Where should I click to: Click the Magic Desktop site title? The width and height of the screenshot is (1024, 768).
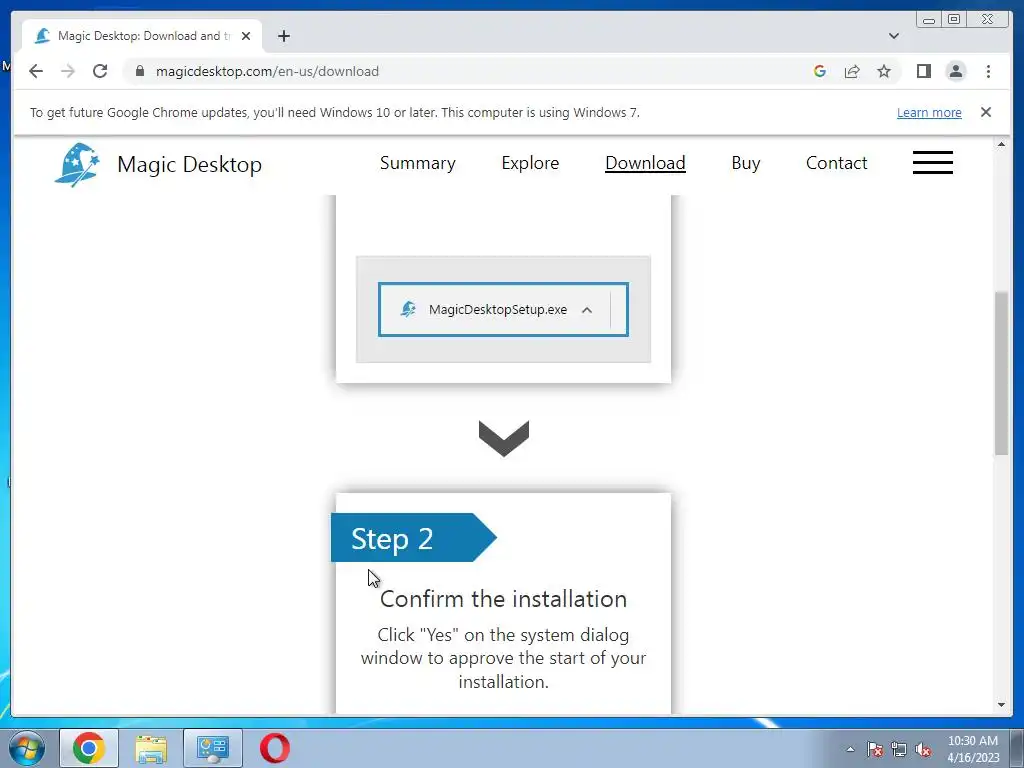[x=189, y=165]
